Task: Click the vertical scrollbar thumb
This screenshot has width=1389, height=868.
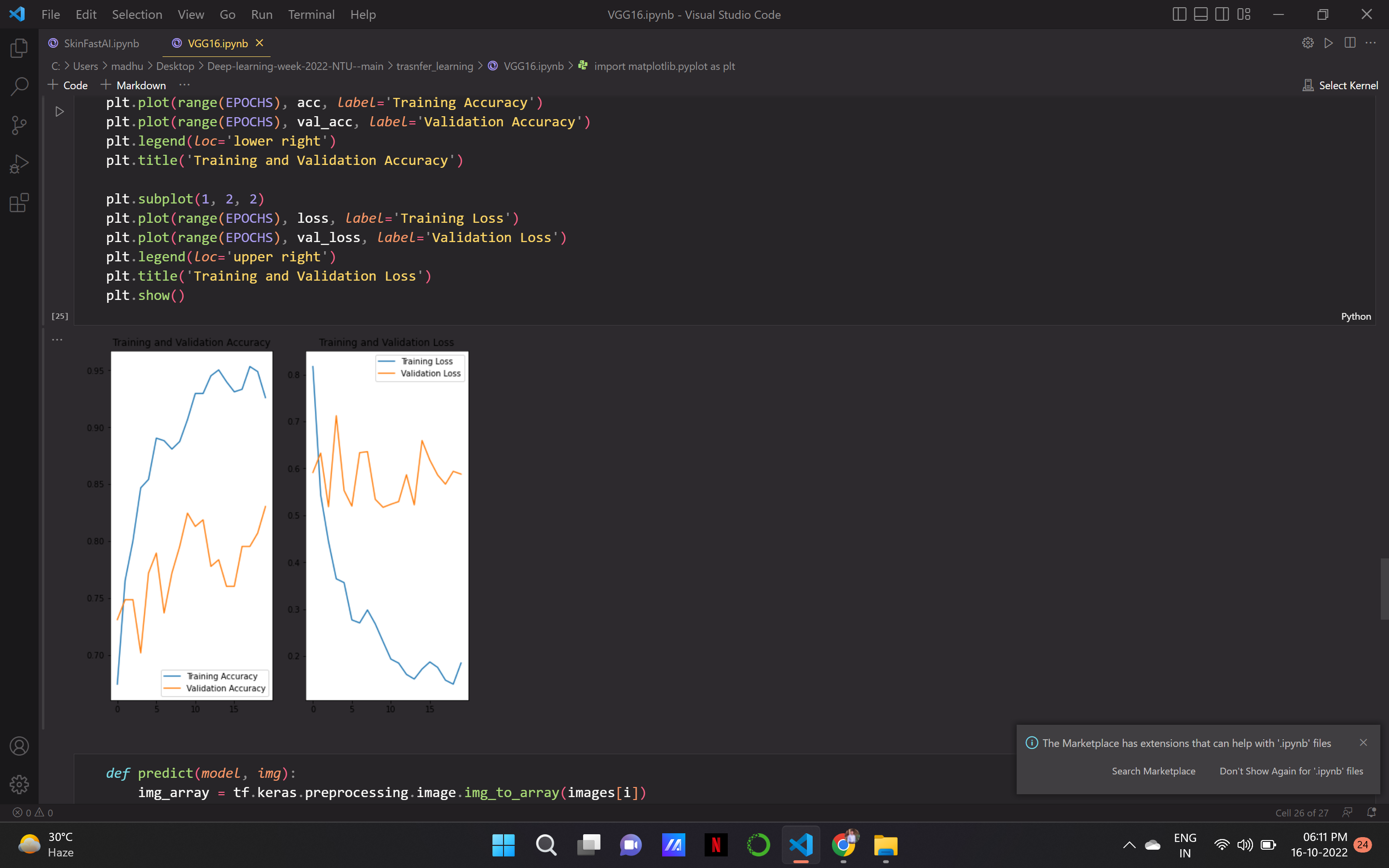Action: pyautogui.click(x=1384, y=588)
